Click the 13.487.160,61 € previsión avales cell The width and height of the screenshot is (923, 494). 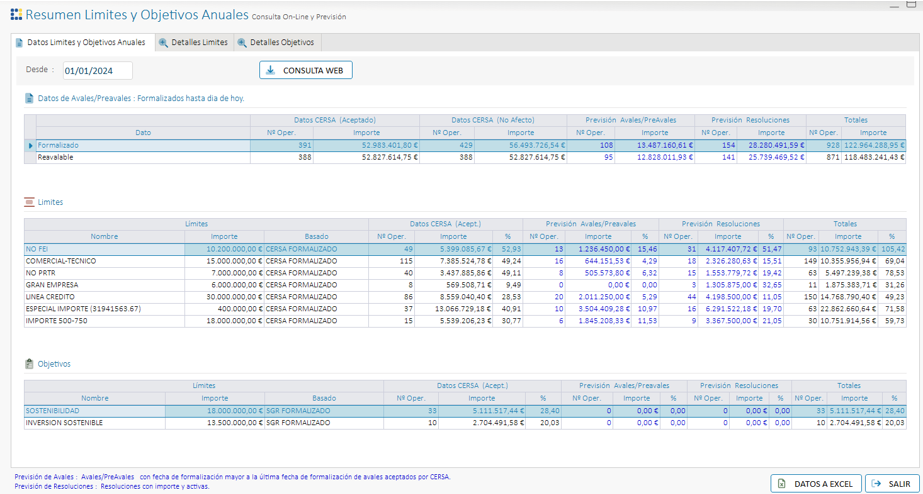click(655, 145)
